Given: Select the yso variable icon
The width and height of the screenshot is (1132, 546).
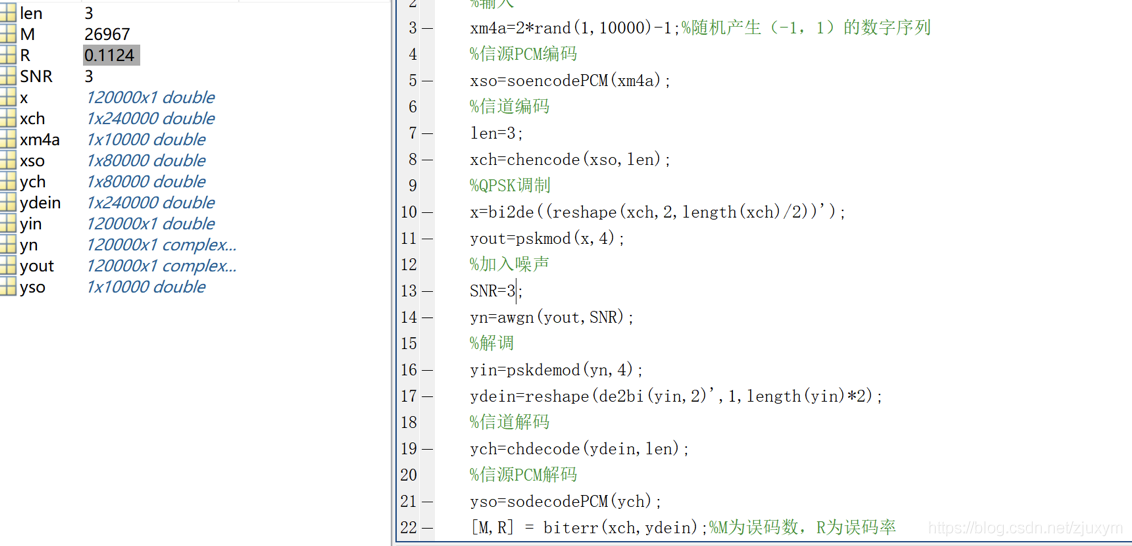Looking at the screenshot, I should click(7, 287).
